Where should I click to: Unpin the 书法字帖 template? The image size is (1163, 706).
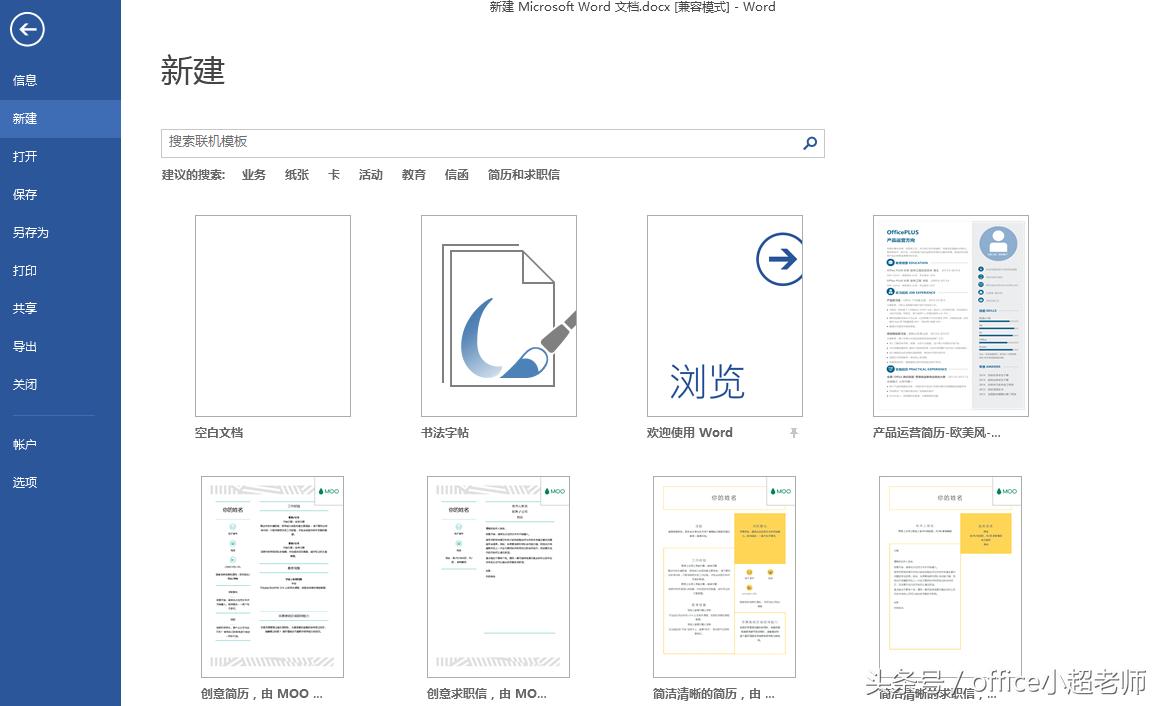click(571, 432)
